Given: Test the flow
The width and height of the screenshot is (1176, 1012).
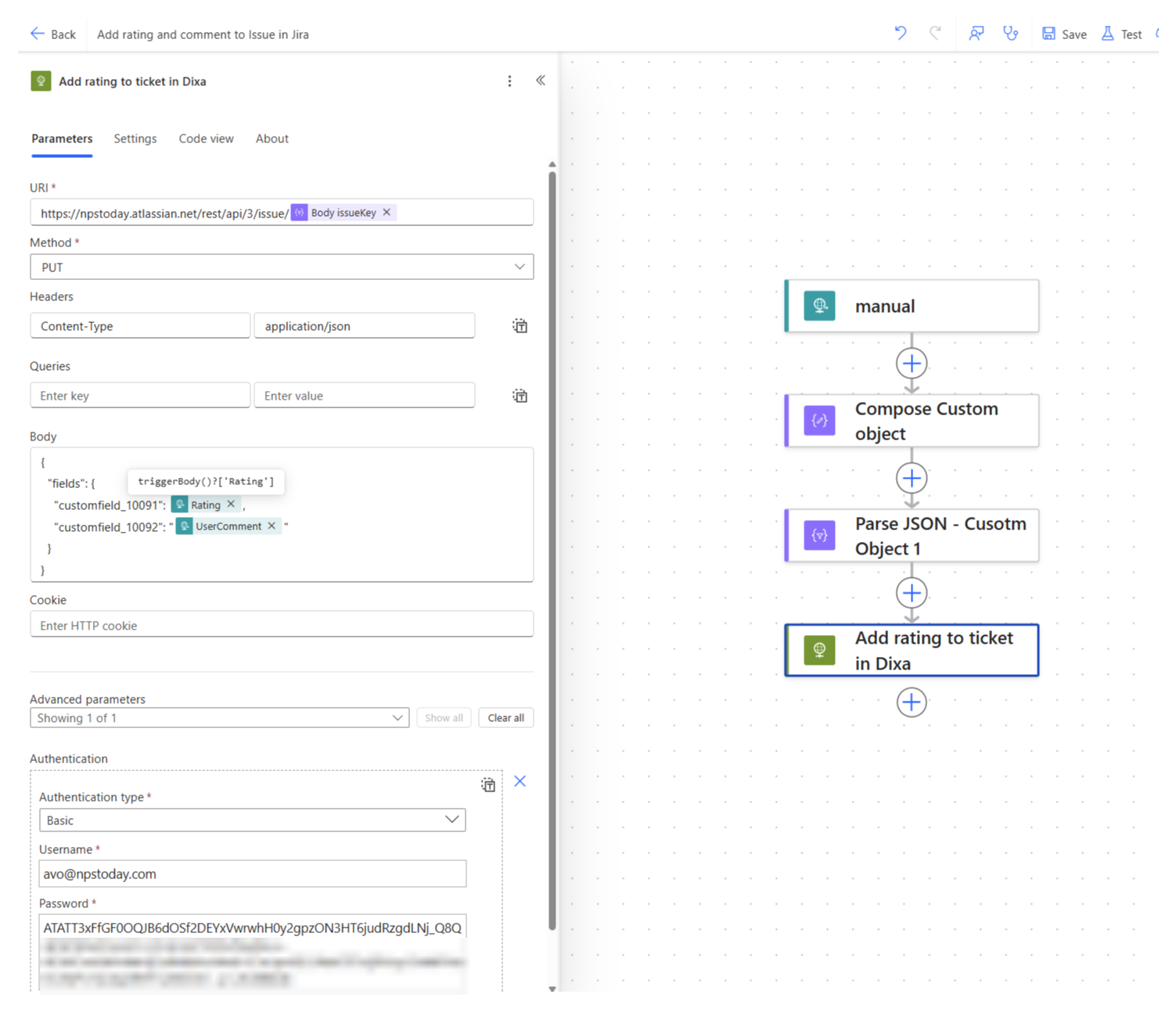Looking at the screenshot, I should pyautogui.click(x=1121, y=34).
